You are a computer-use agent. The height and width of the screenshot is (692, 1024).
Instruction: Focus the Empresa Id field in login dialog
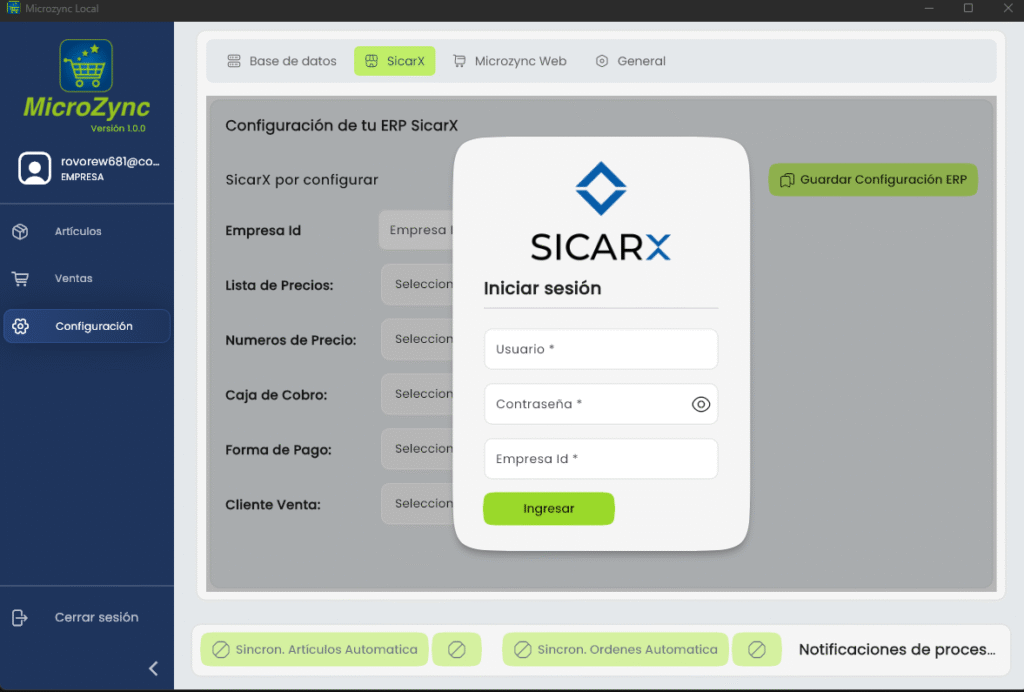pos(600,459)
